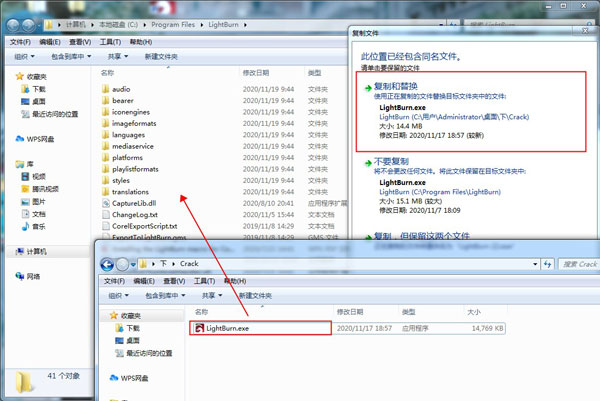Click Program Files in address breadcrumb
This screenshot has width=600, height=401.
click(173, 25)
